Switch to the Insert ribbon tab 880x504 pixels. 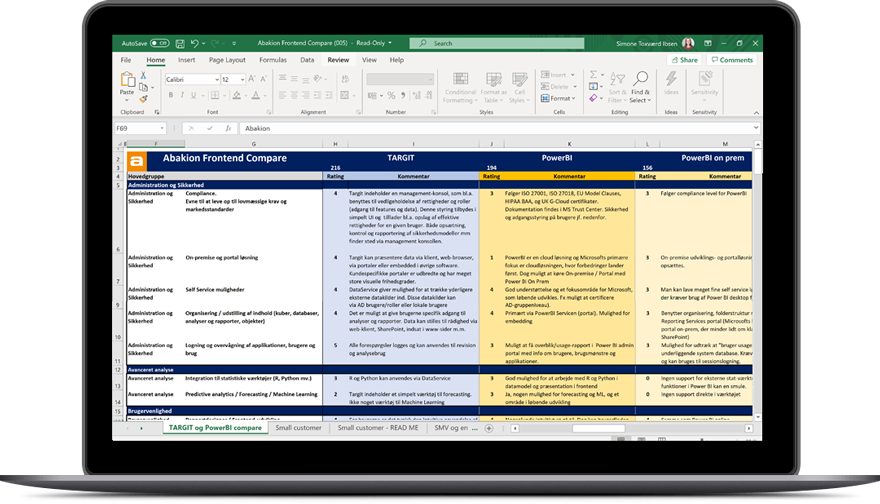coord(186,60)
